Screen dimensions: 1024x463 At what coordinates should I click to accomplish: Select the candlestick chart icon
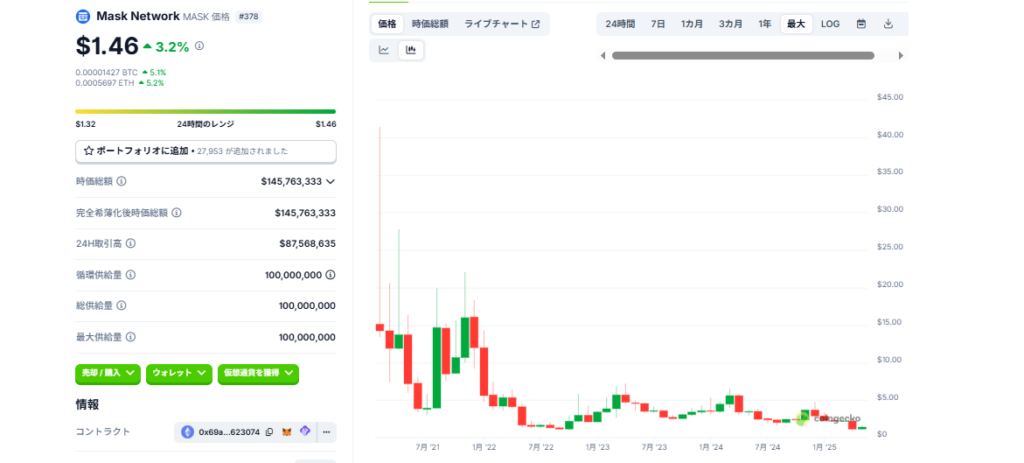click(x=411, y=50)
